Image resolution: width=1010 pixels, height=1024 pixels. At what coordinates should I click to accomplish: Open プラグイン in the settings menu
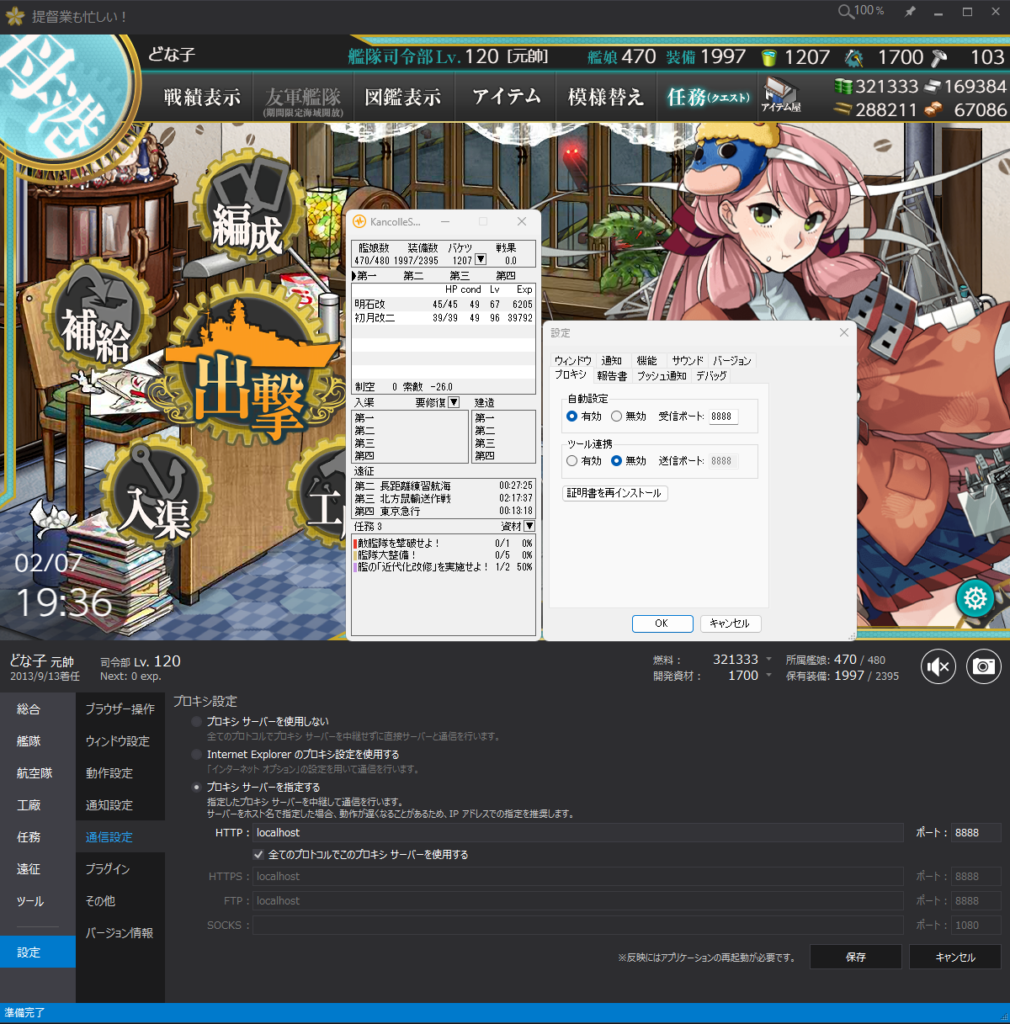(x=107, y=869)
